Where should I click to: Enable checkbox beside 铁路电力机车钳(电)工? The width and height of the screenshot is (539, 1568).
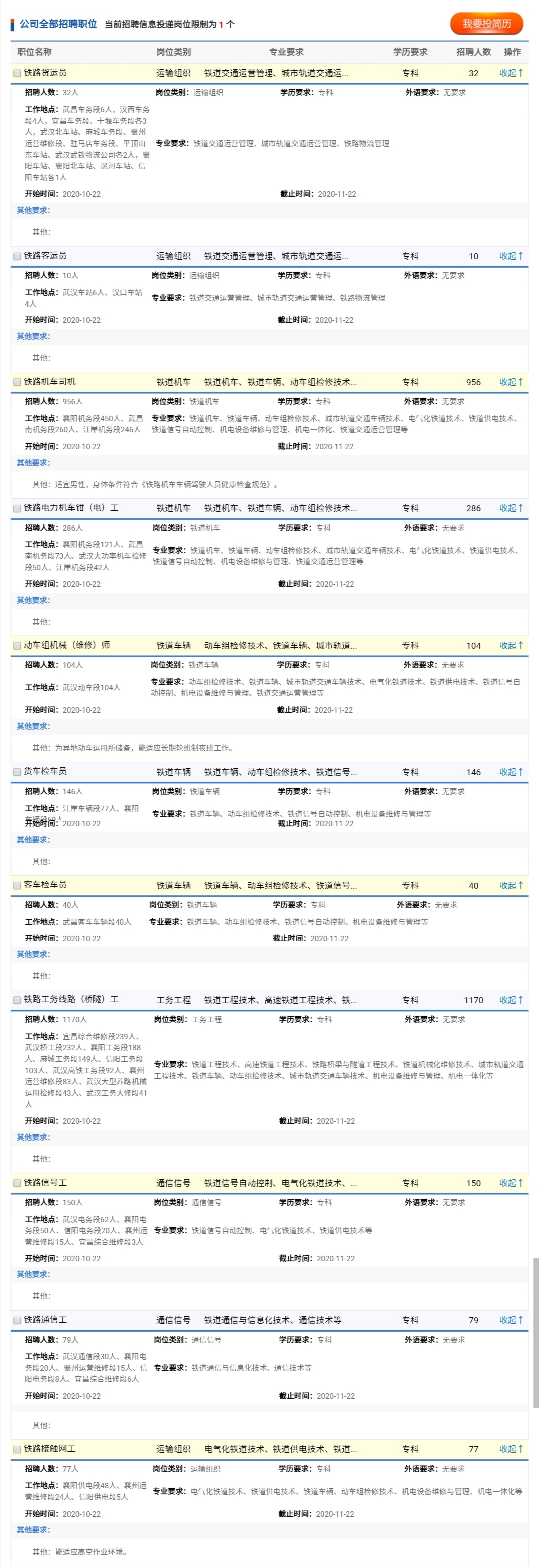[x=17, y=508]
